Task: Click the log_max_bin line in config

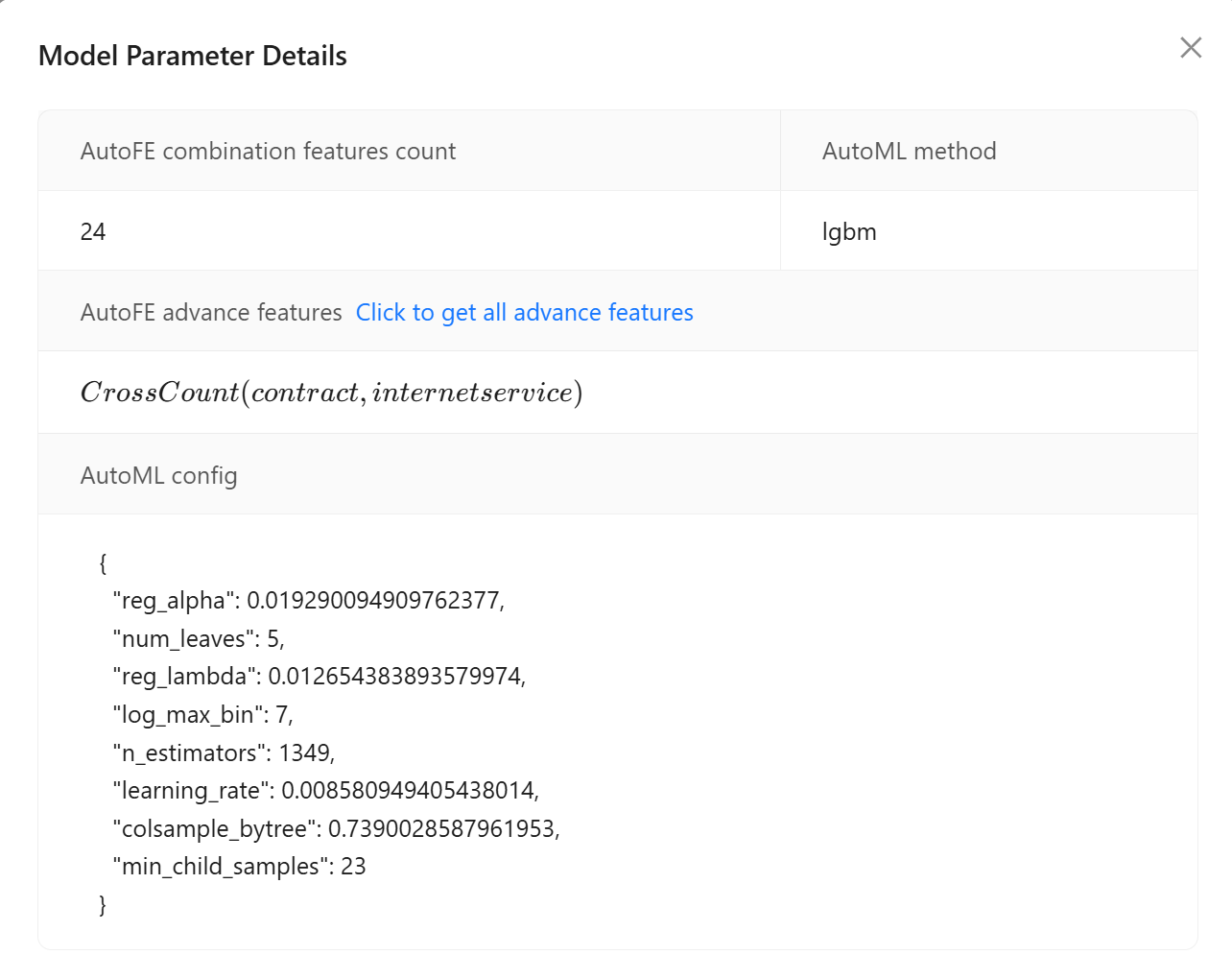Action: pos(202,715)
